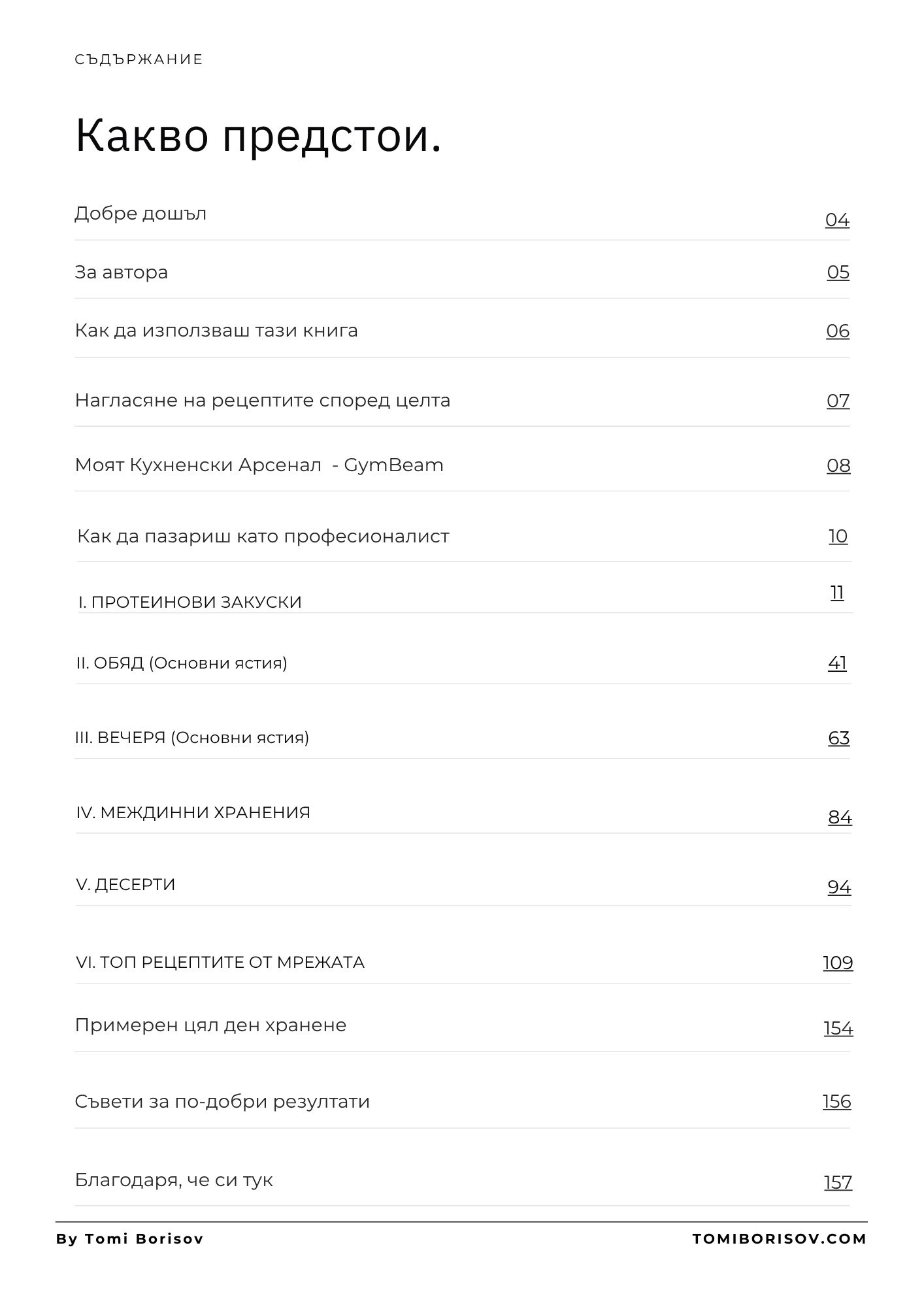This screenshot has width=924, height=1307.
Task: Follow page 156 link for Съвети
Action: click(837, 1102)
